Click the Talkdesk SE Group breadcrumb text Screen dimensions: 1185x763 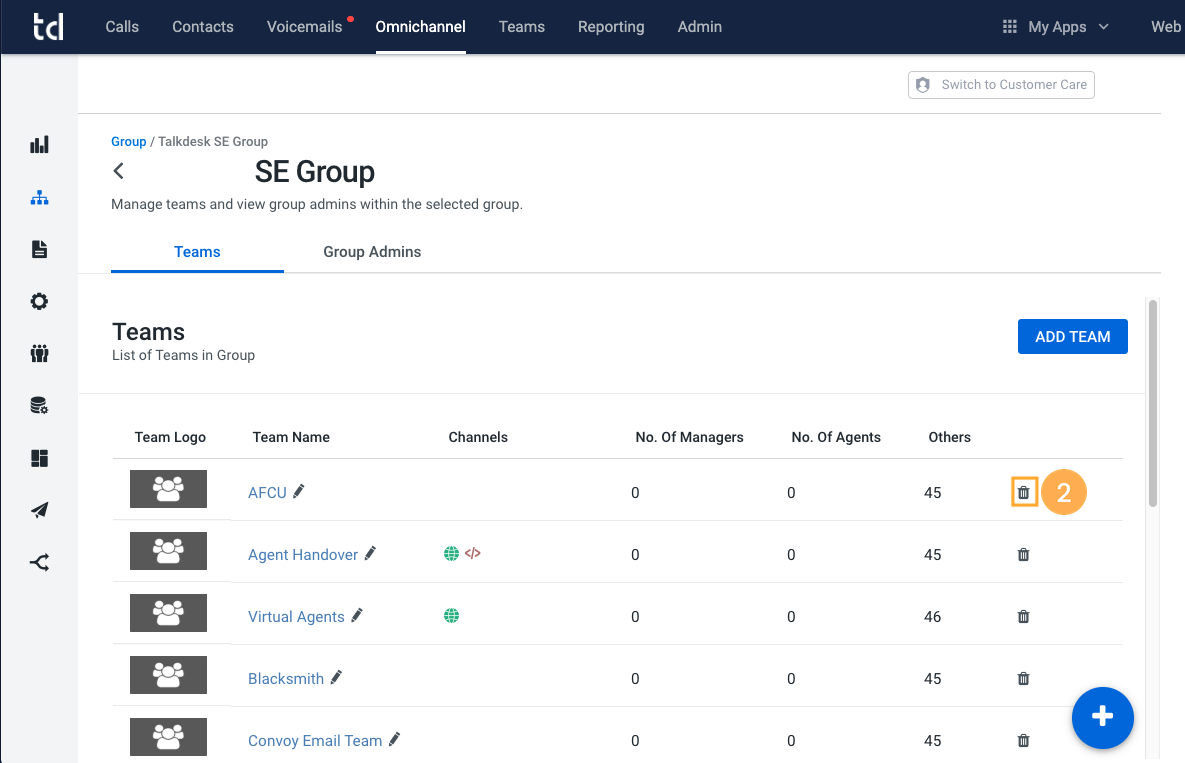click(212, 141)
